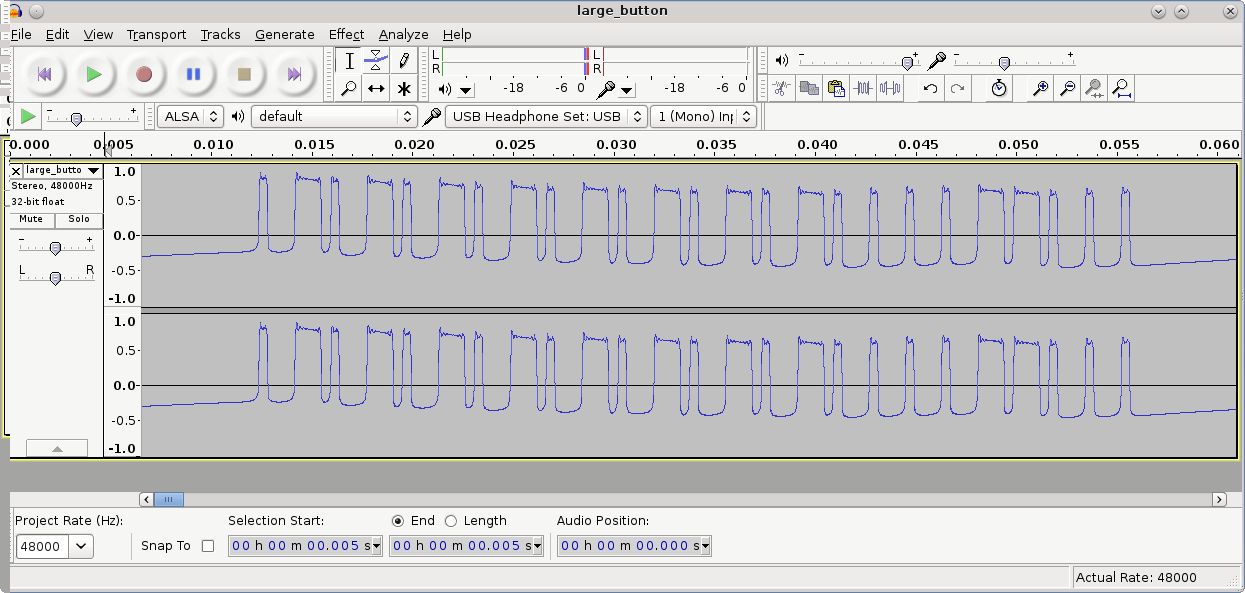Screen dimensions: 1245x593
Task: Open the Tracks menu
Action: pos(220,34)
